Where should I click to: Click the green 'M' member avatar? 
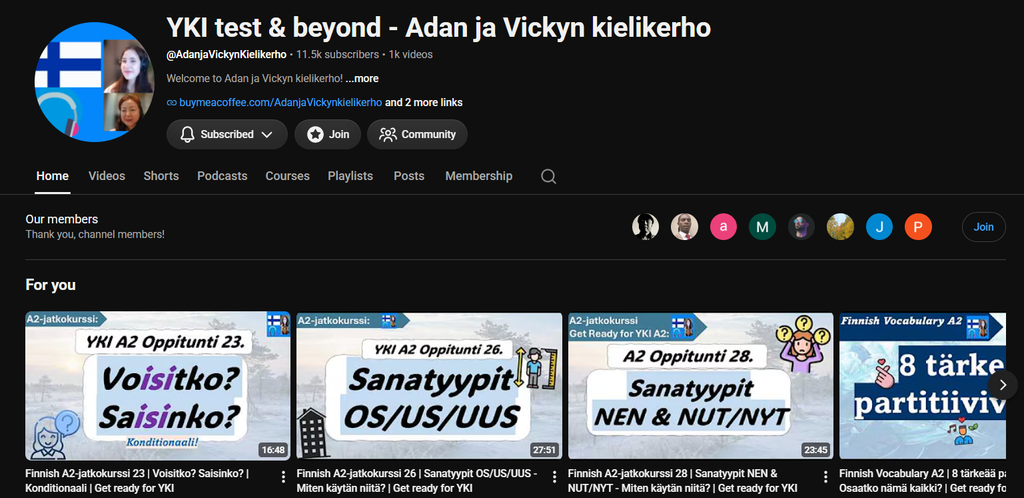[762, 227]
